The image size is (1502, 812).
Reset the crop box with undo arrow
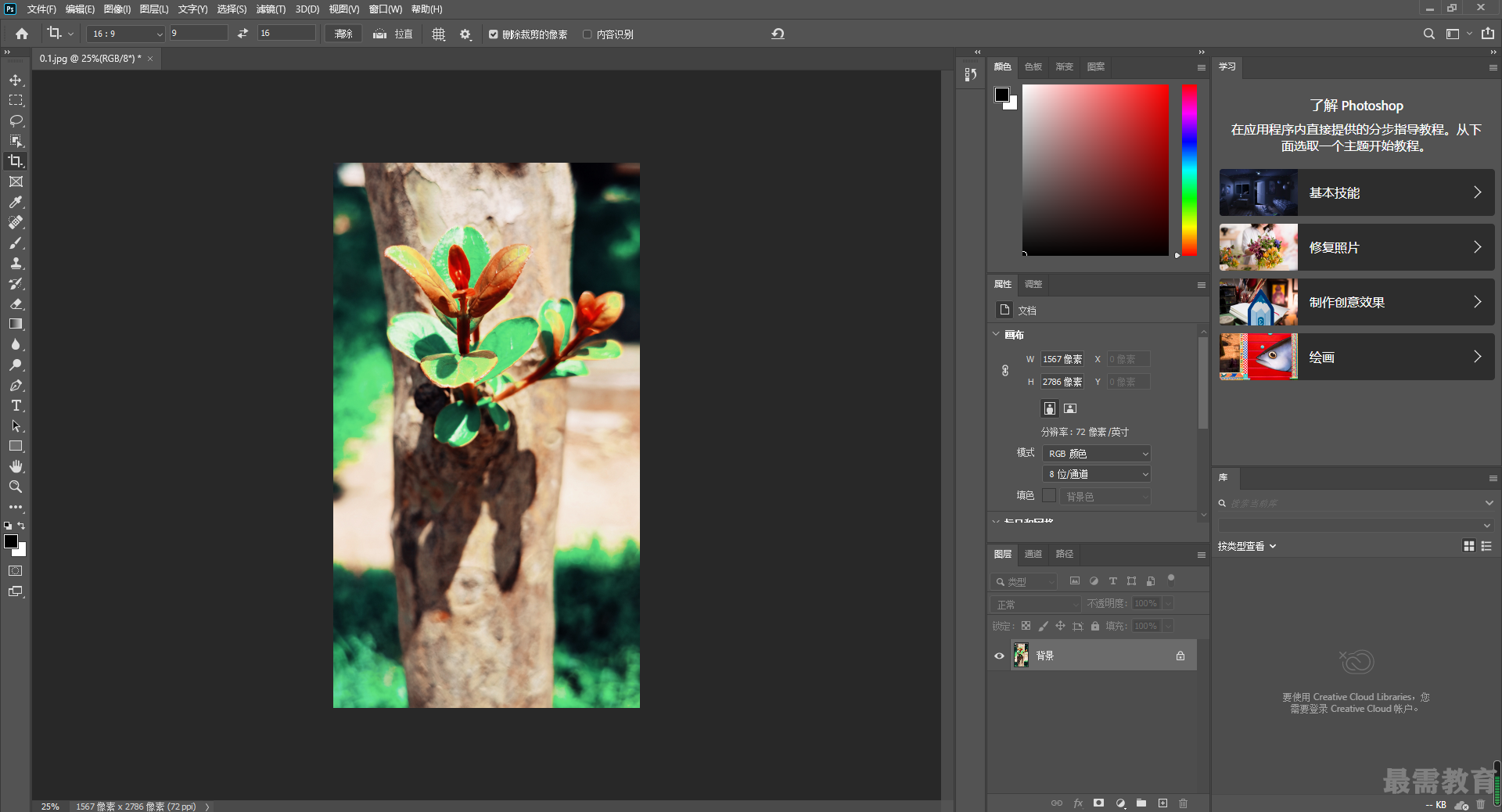(x=778, y=34)
